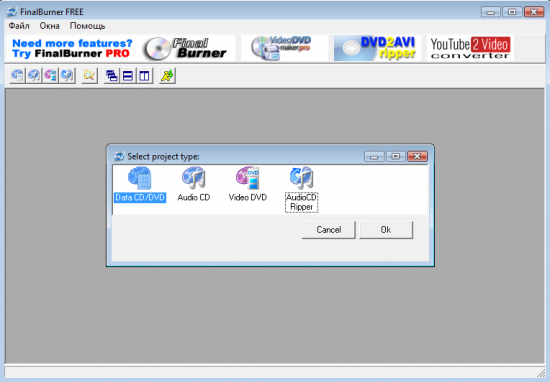Minimize the Select project type dialog

coord(374,156)
